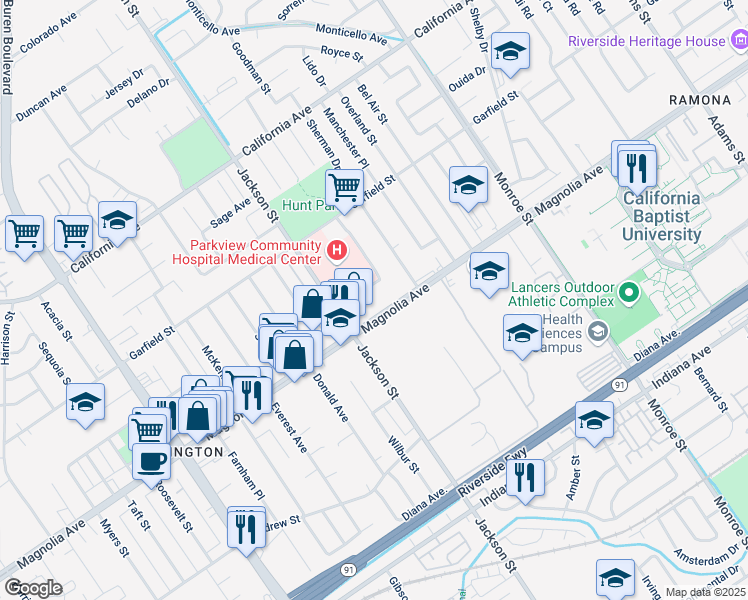
Task: Click the Overland St label
Action: click(x=359, y=121)
